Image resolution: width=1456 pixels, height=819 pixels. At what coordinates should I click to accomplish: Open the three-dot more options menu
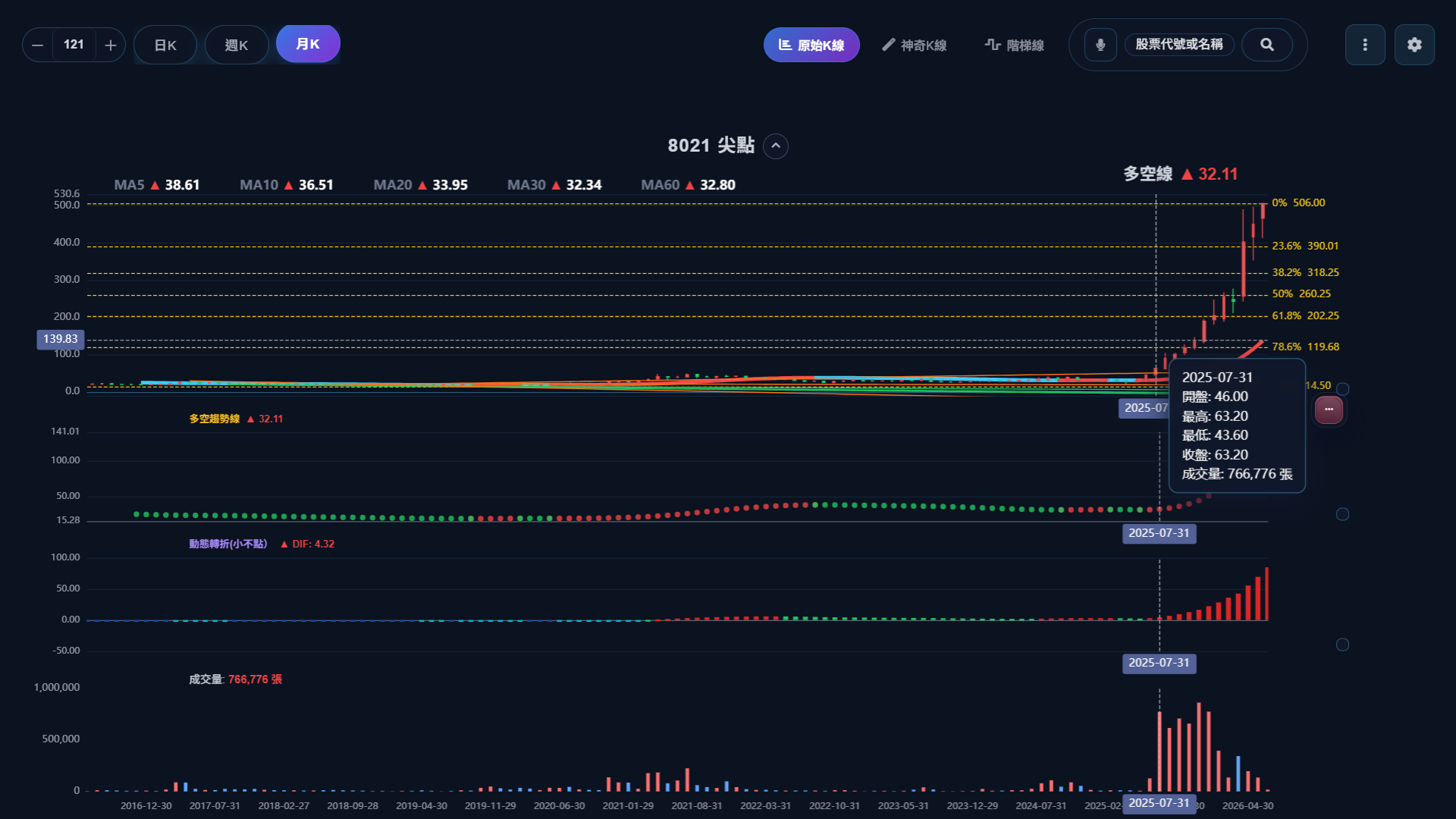point(1365,45)
